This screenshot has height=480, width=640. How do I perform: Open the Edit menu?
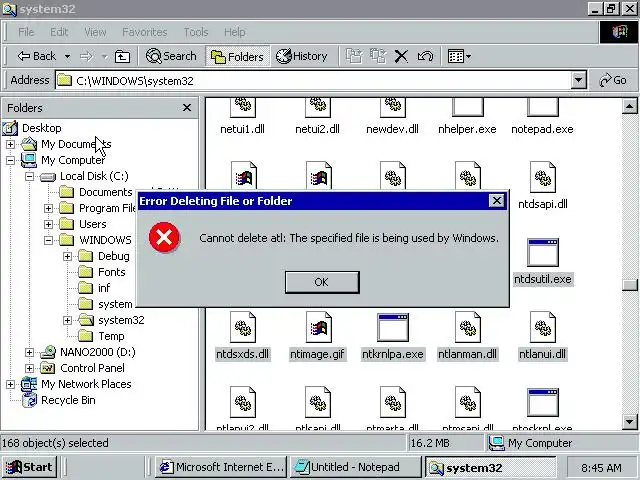(59, 32)
